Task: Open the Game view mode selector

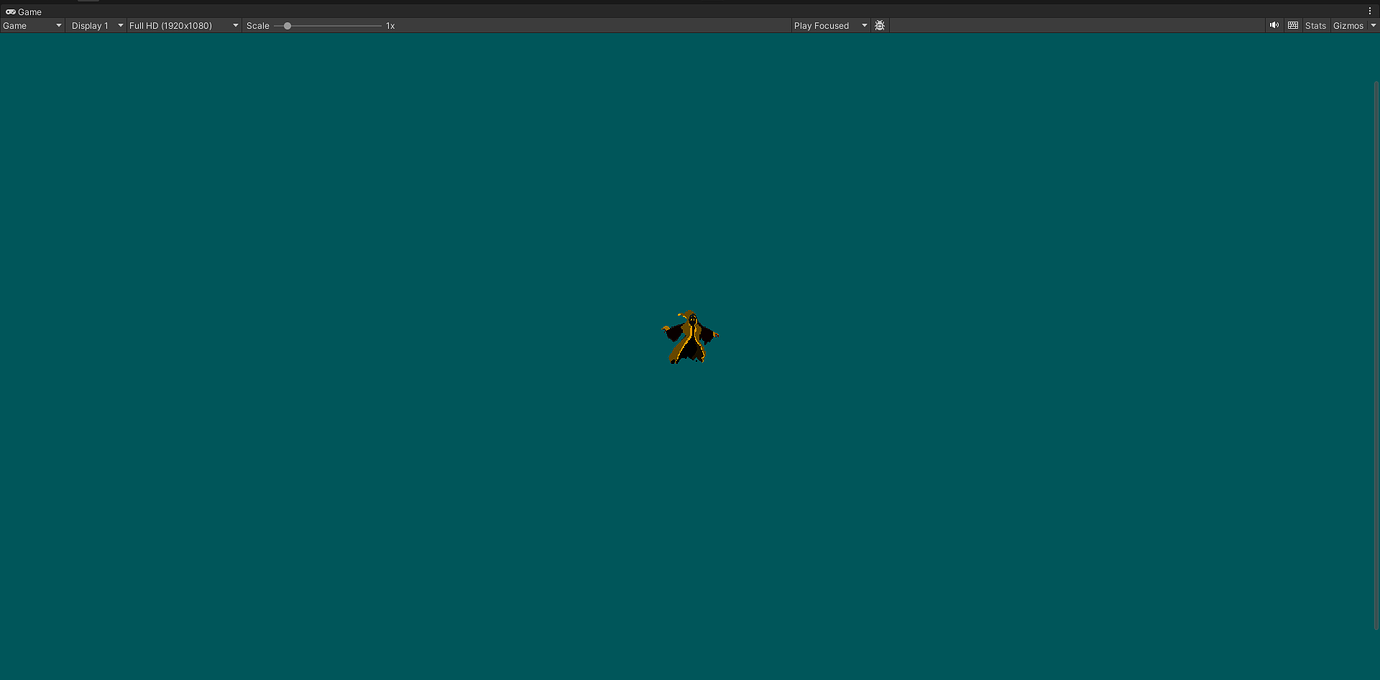Action: [32, 25]
